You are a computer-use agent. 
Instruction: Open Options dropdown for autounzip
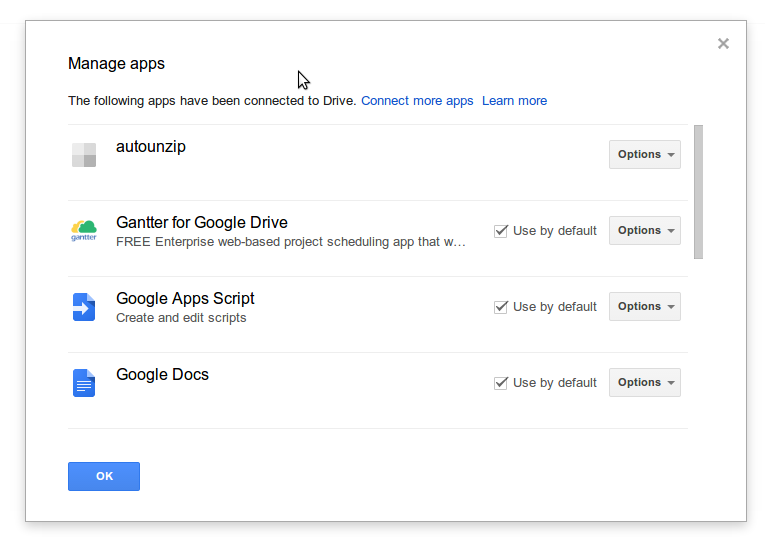click(644, 155)
